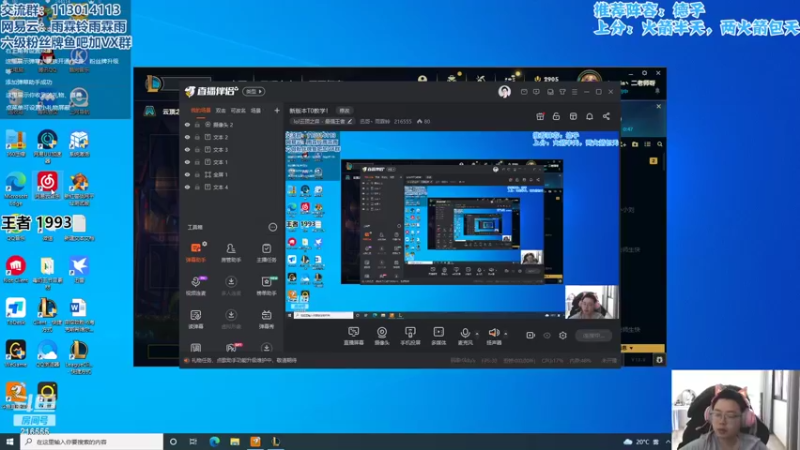
Task: Close the League client side panel with the X
Action: (x=659, y=106)
